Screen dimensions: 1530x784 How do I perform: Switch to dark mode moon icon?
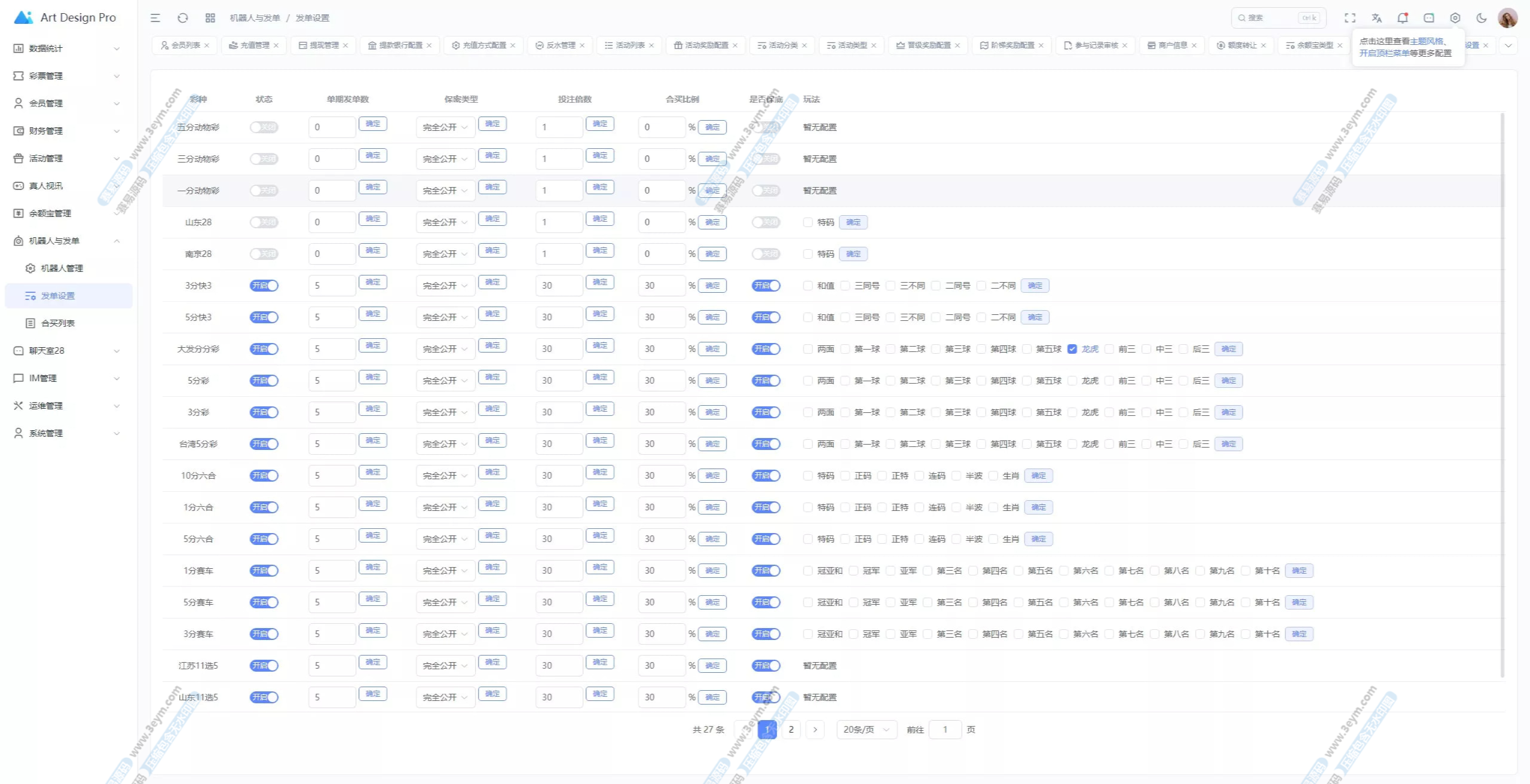1481,18
